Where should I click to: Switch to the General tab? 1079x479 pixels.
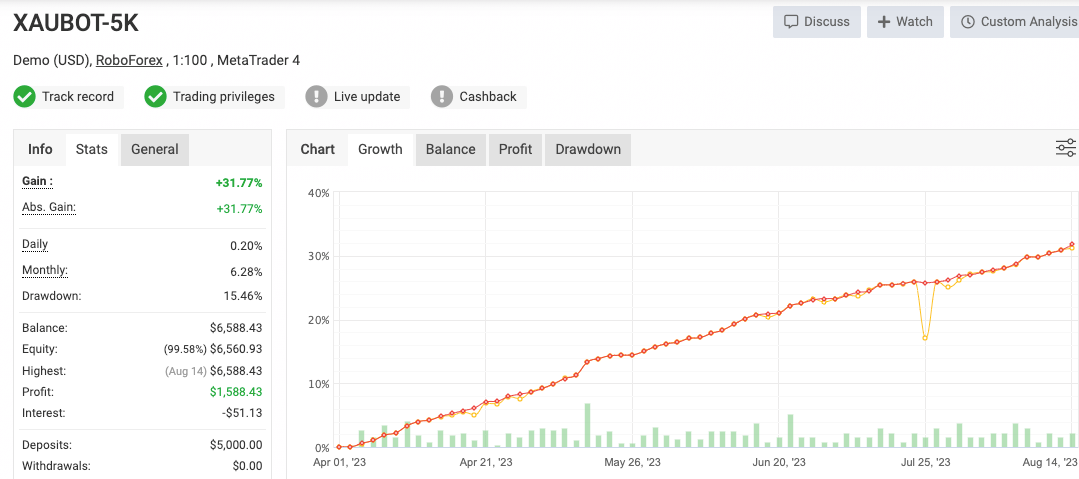(155, 149)
